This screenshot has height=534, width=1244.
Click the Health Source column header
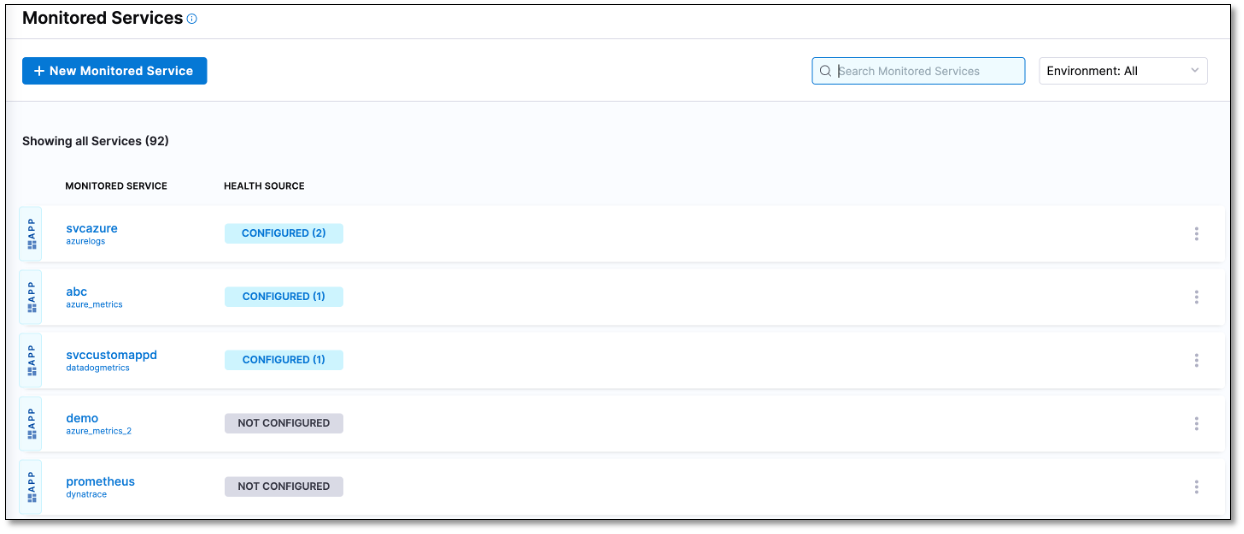[x=264, y=186]
